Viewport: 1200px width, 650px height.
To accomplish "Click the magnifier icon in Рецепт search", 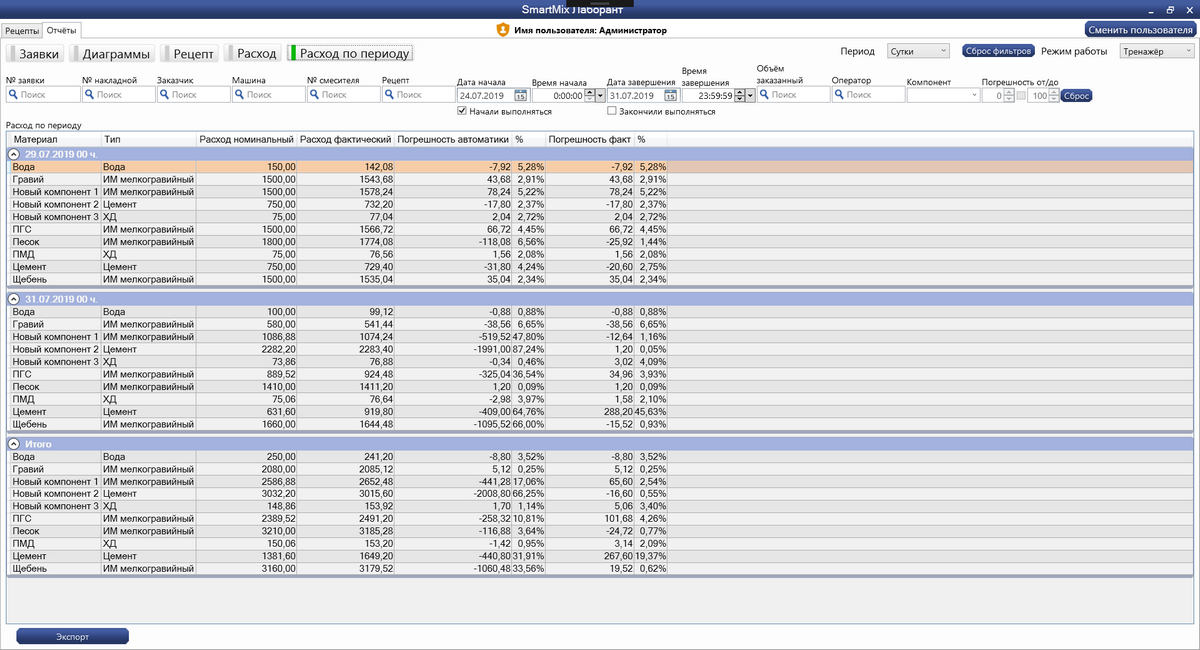I will 389,95.
